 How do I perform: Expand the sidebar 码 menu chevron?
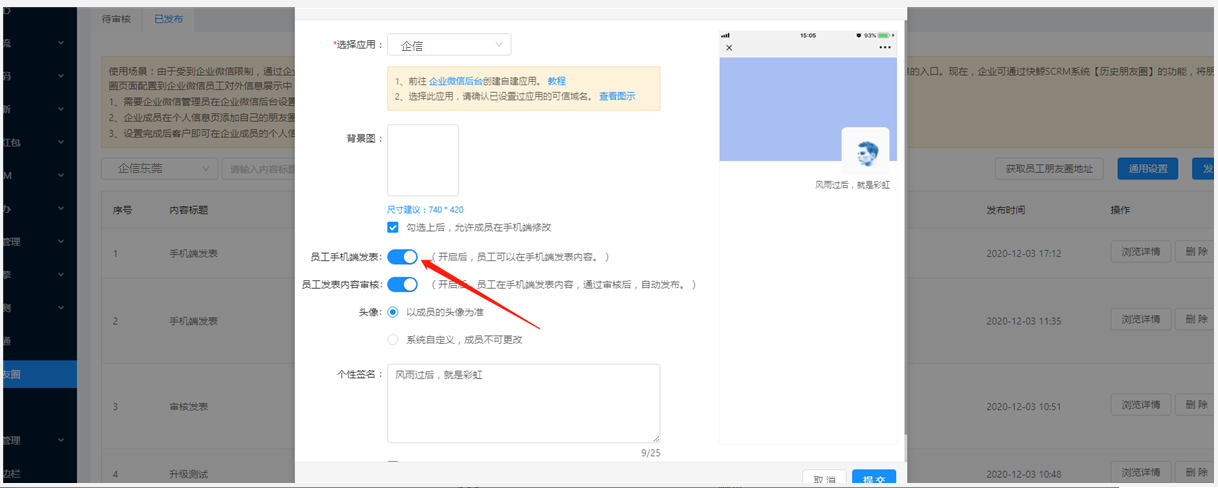pyautogui.click(x=61, y=76)
